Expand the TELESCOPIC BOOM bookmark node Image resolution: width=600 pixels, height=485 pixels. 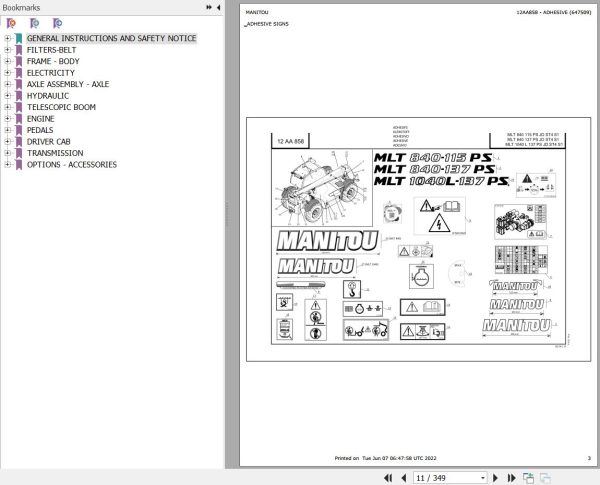pyautogui.click(x=7, y=107)
